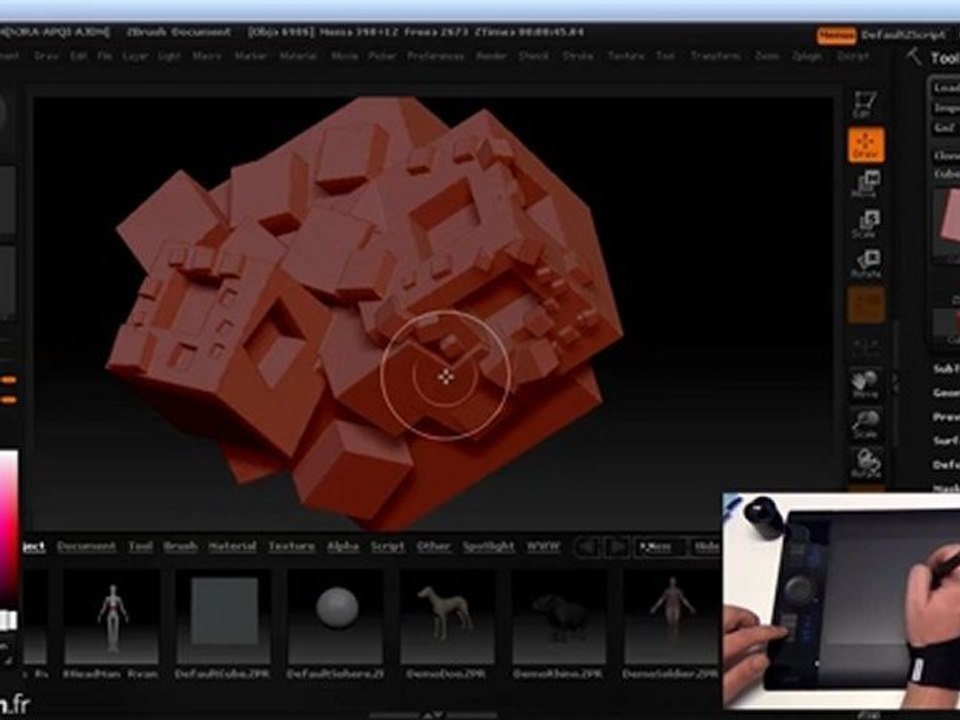This screenshot has width=960, height=720.
Task: Switch to the LightBox Other tab
Action: click(433, 546)
